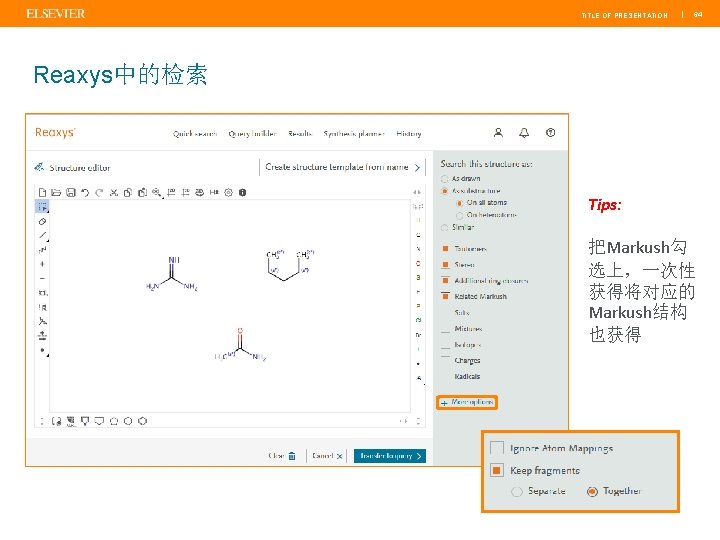Toggle Additional ring closures checkbox

445,280
